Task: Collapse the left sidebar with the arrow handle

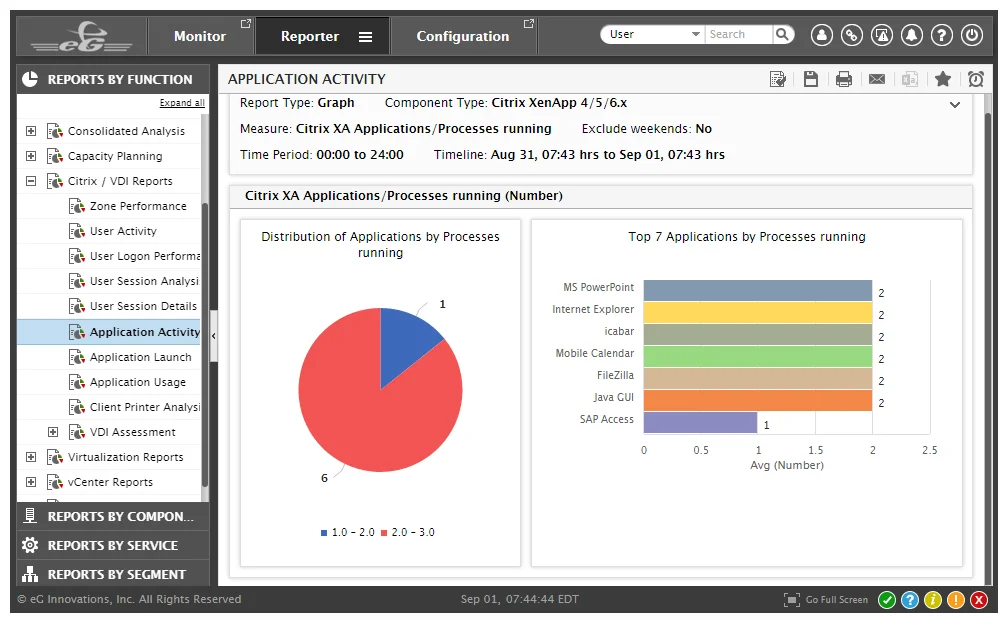Action: 213,336
